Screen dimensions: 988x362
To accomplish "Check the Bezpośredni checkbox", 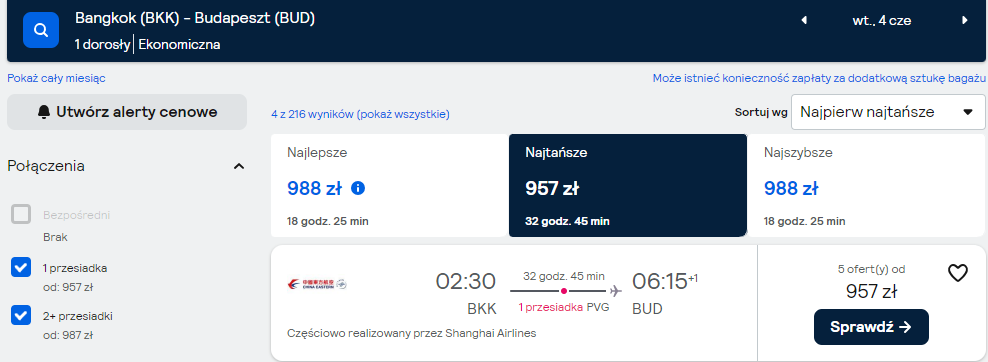I will tap(21, 215).
